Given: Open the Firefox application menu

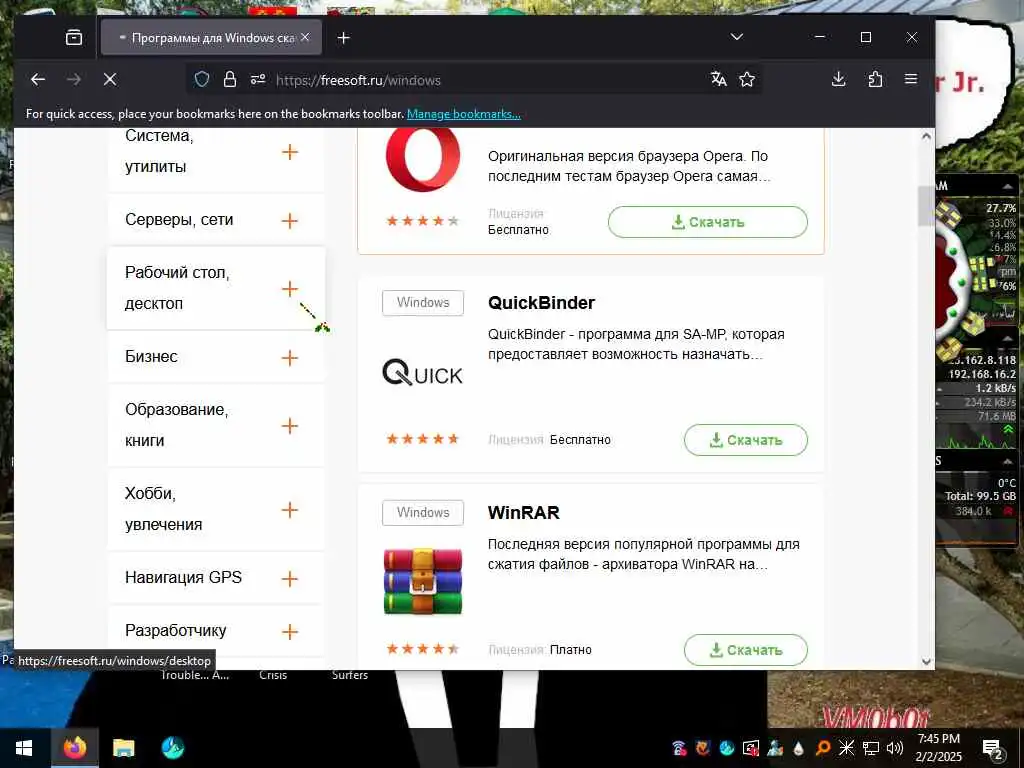Looking at the screenshot, I should (x=911, y=80).
